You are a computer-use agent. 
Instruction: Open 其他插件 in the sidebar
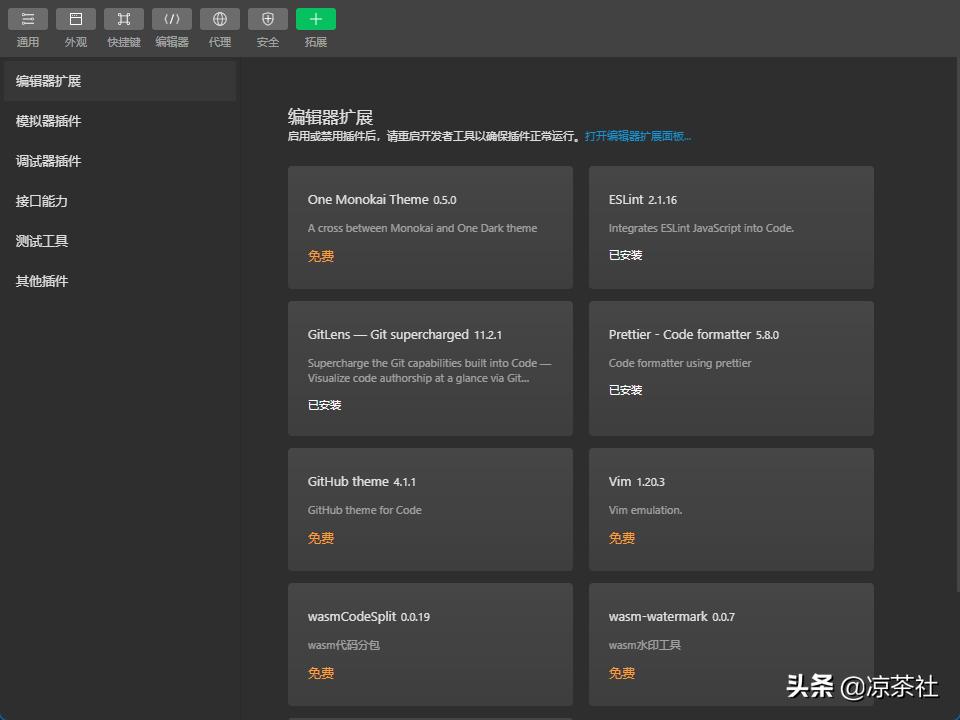[42, 281]
